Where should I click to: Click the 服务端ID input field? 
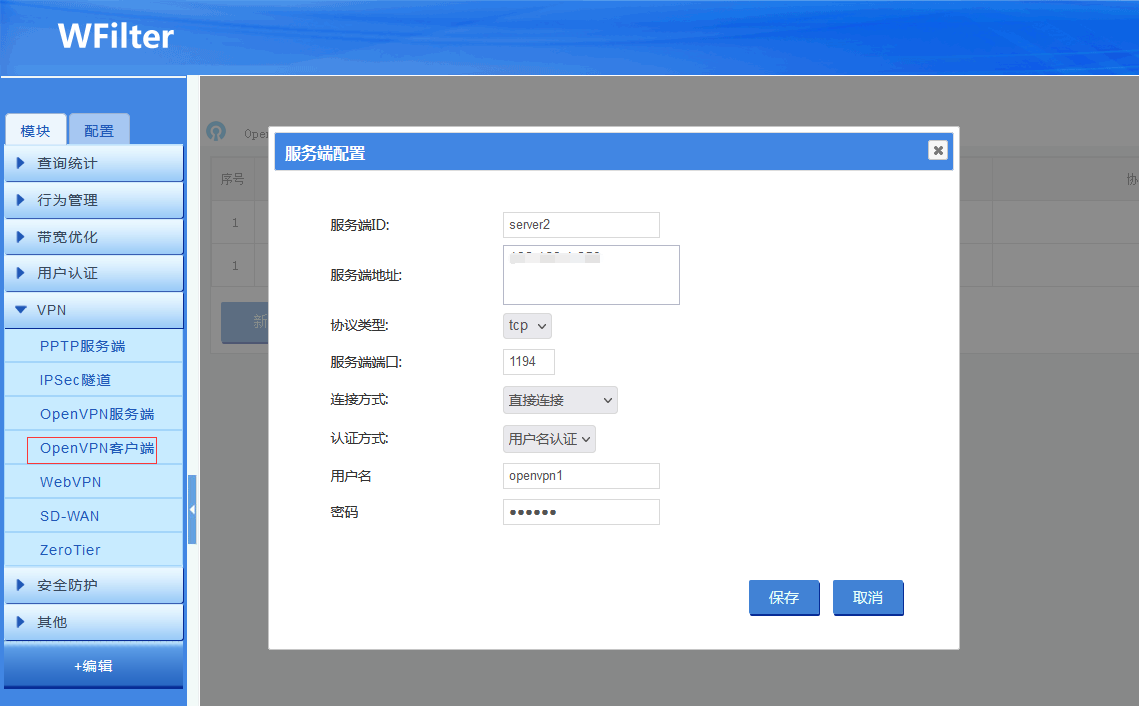[x=581, y=225]
